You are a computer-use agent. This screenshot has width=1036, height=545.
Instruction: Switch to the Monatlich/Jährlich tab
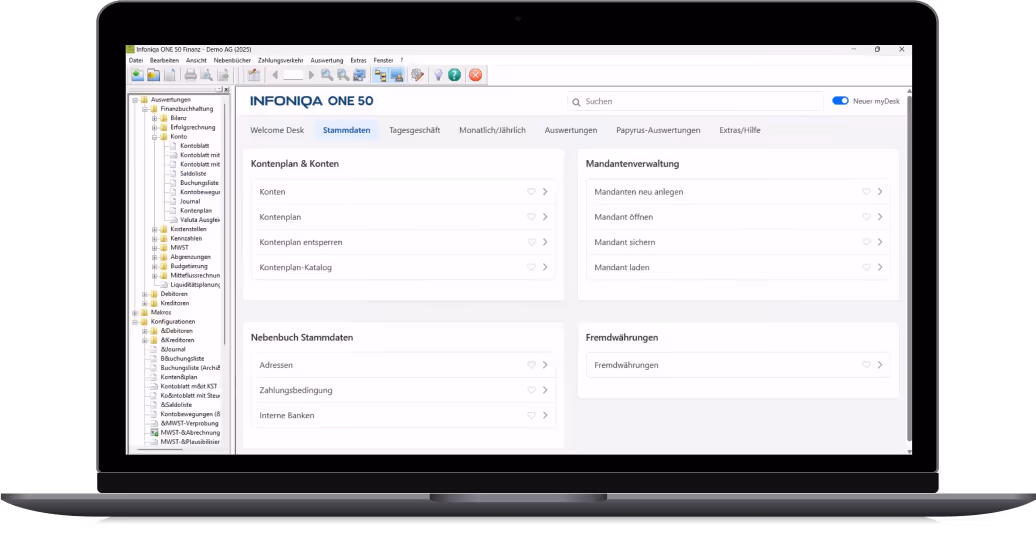492,130
